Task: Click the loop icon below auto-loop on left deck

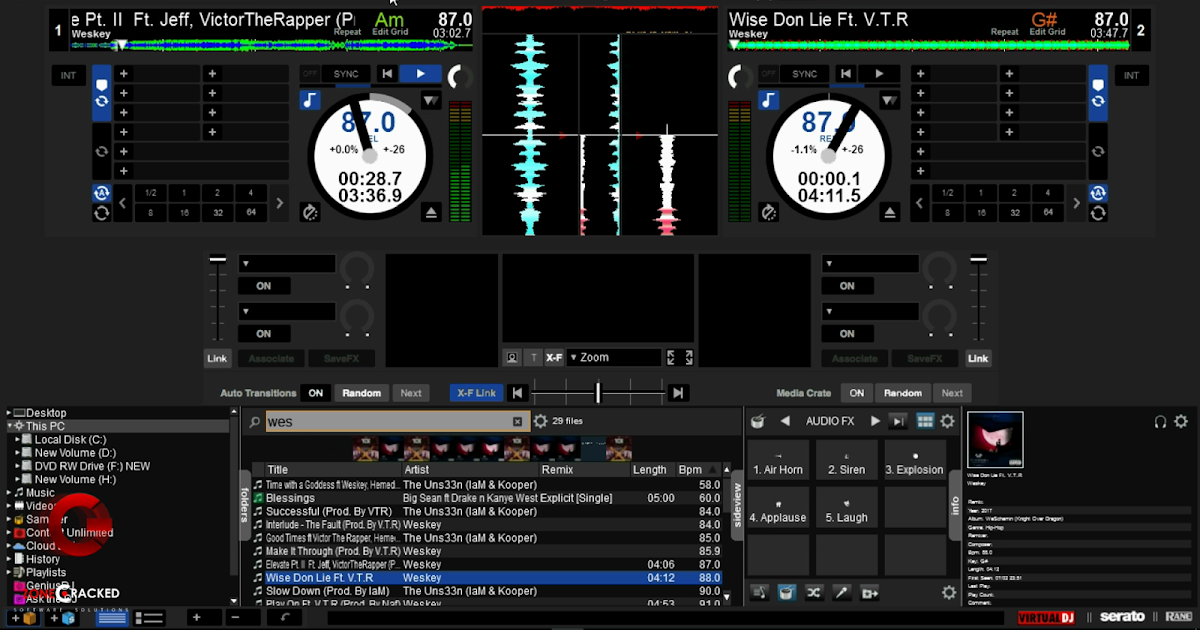Action: coord(101,213)
